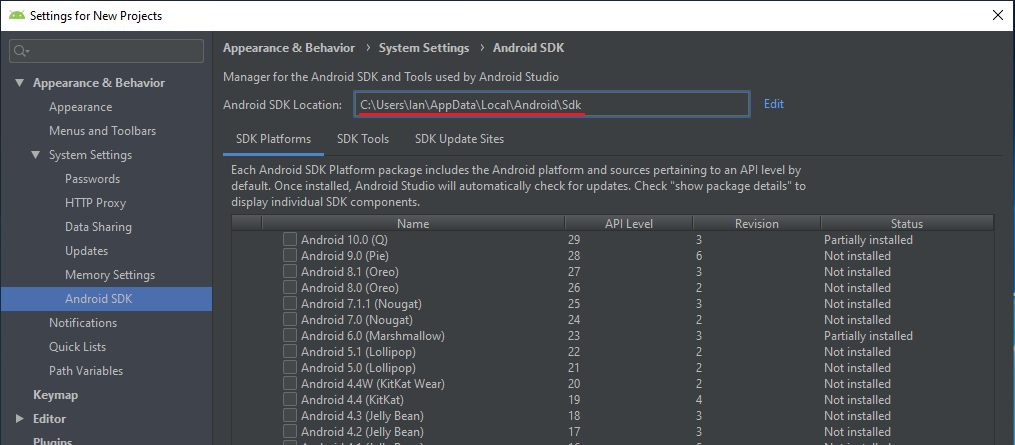Open the SDK Update Sites tab
This screenshot has width=1015, height=445.
pyautogui.click(x=459, y=139)
